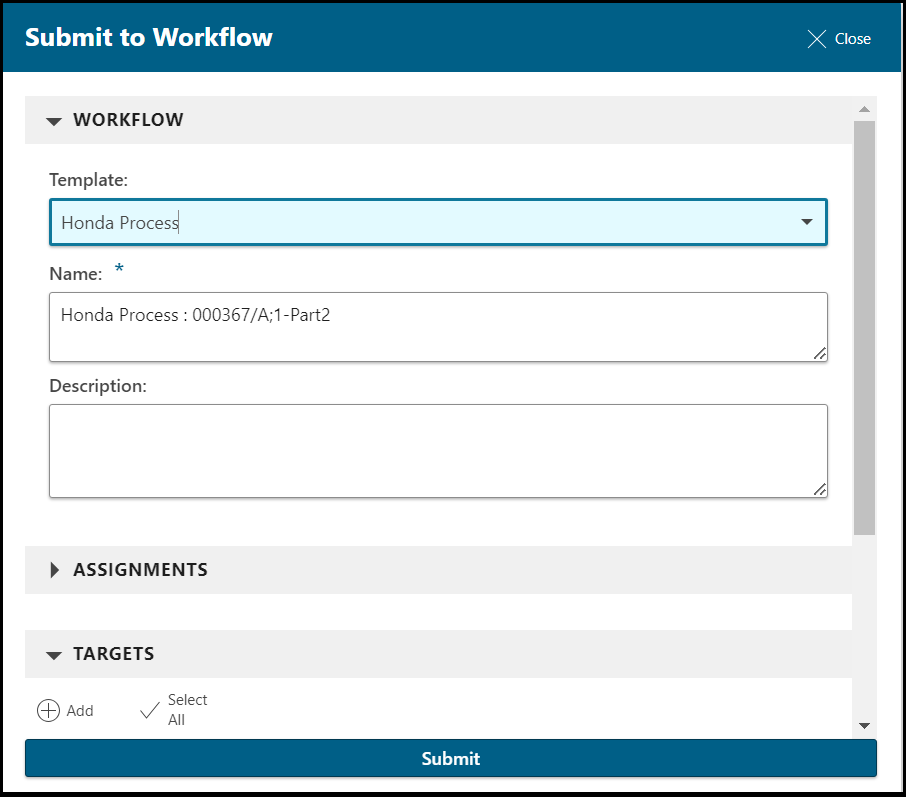The width and height of the screenshot is (906, 797).
Task: Open the Template dropdown arrow
Action: tap(807, 222)
